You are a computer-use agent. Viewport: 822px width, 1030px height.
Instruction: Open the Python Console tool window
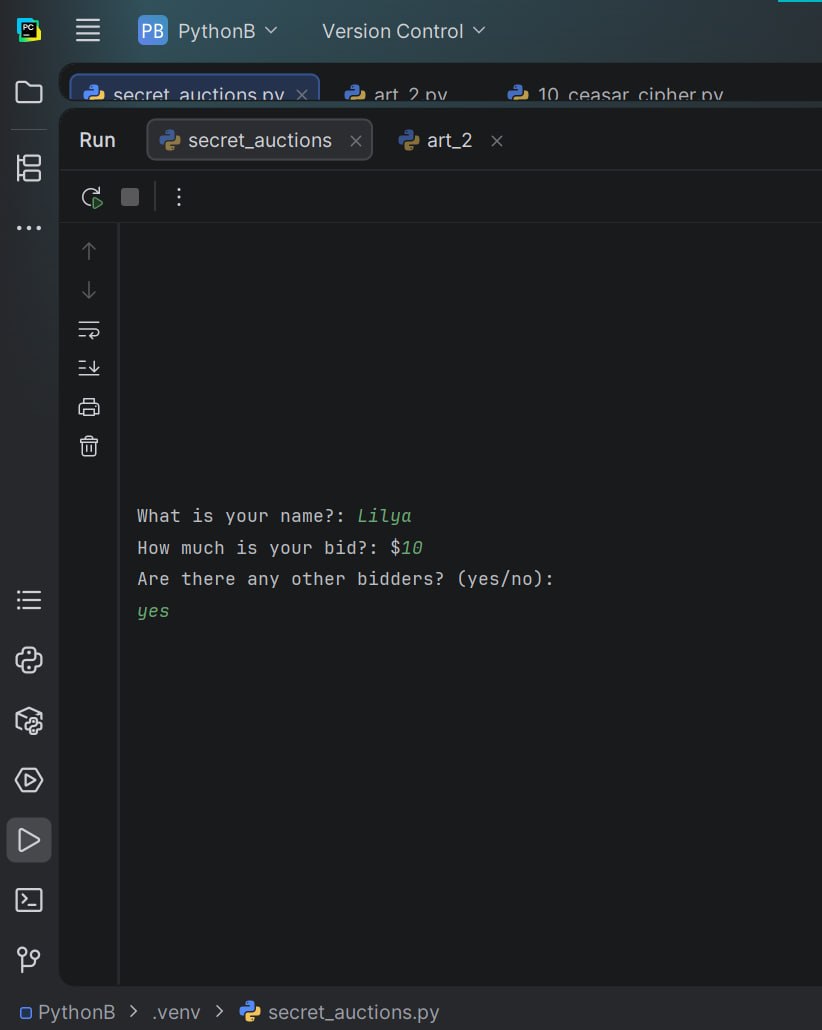(x=29, y=660)
